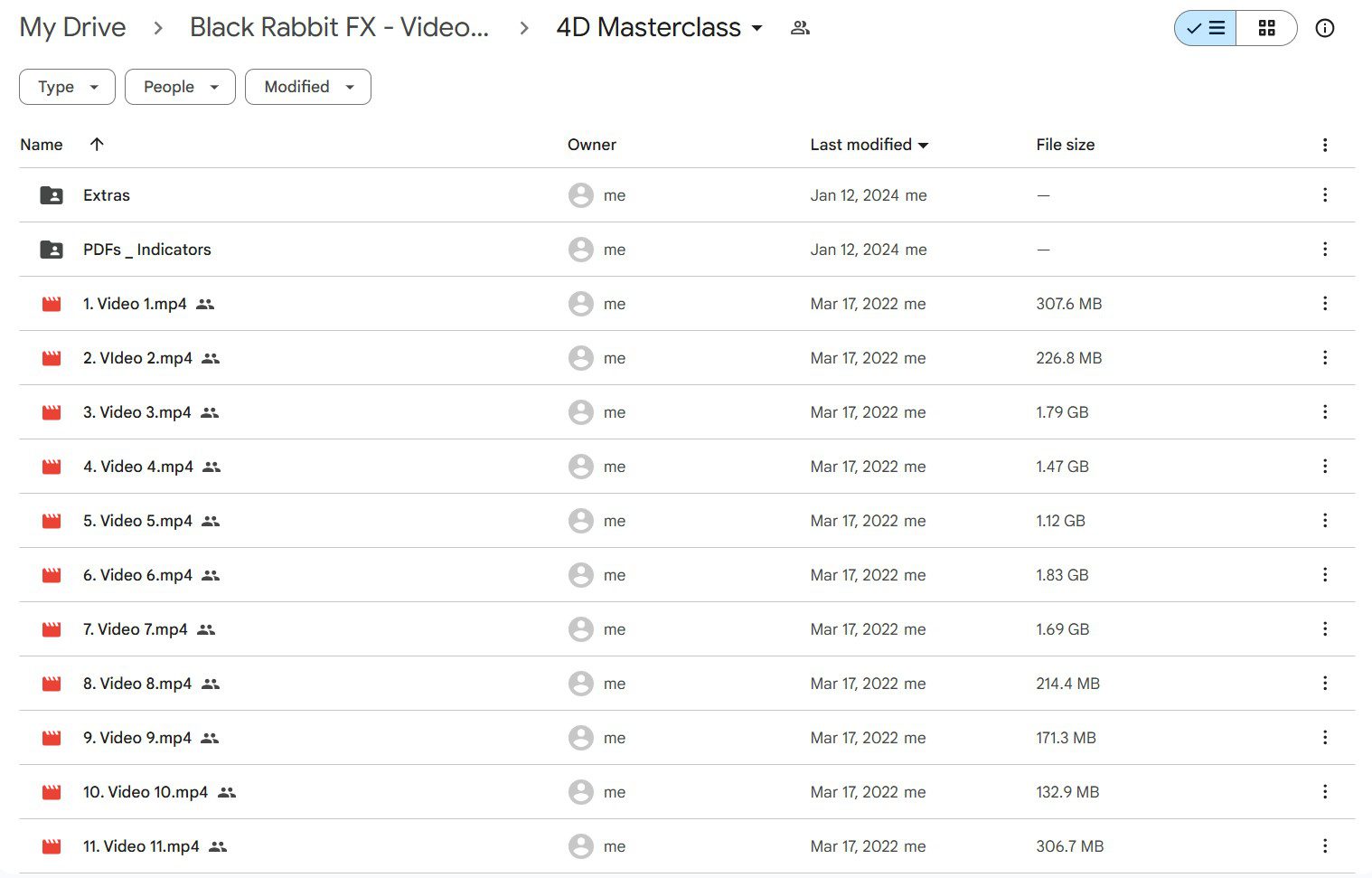Image resolution: width=1372 pixels, height=878 pixels.
Task: Open more actions for 11. Video 11.mp4
Action: (1325, 846)
